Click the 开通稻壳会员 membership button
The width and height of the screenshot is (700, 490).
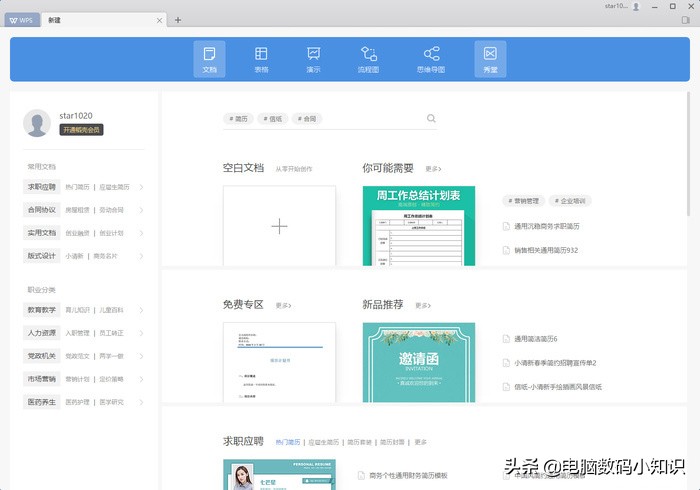[x=81, y=129]
